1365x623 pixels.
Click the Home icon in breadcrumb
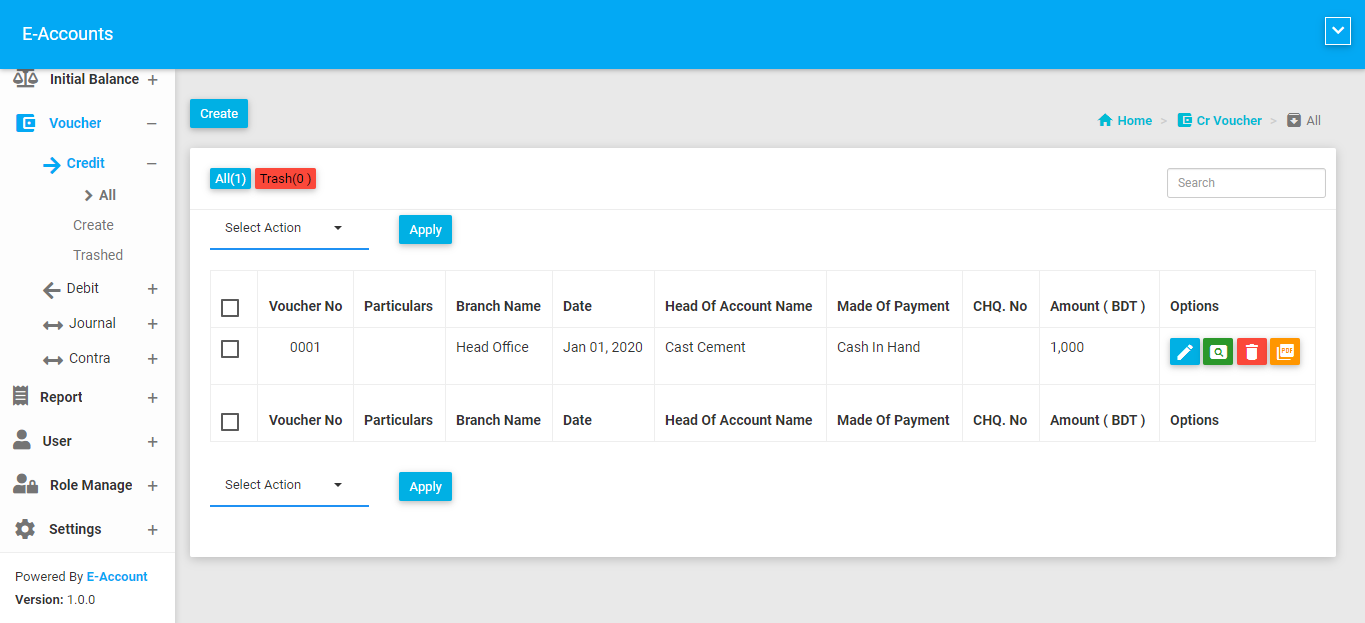1105,120
